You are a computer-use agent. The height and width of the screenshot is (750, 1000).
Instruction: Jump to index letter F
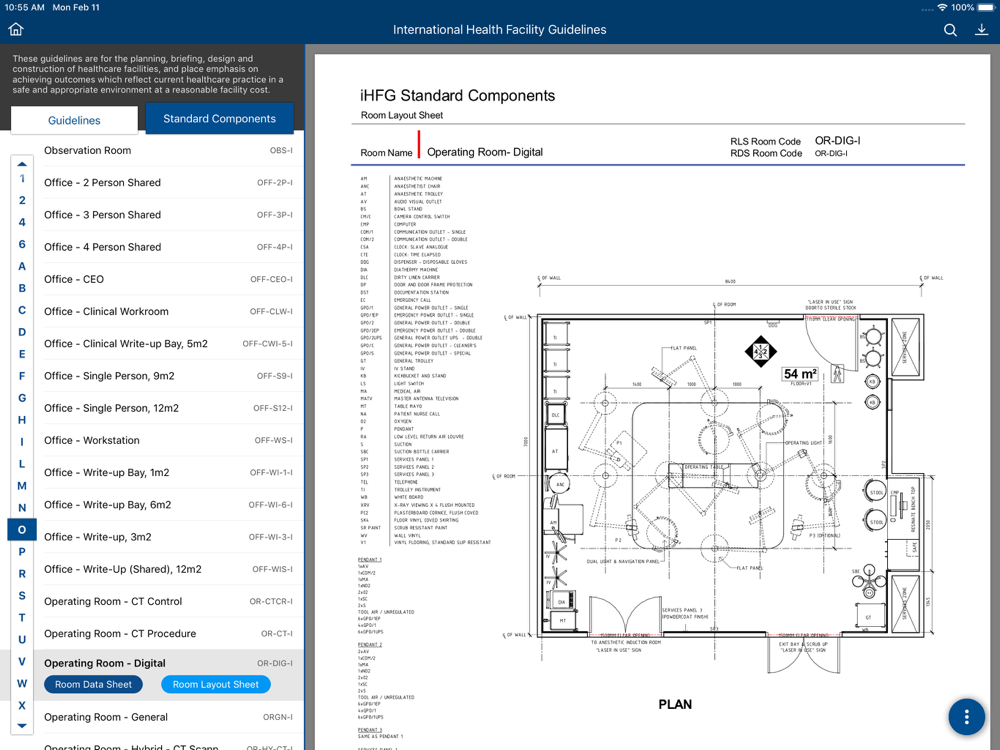pos(22,376)
